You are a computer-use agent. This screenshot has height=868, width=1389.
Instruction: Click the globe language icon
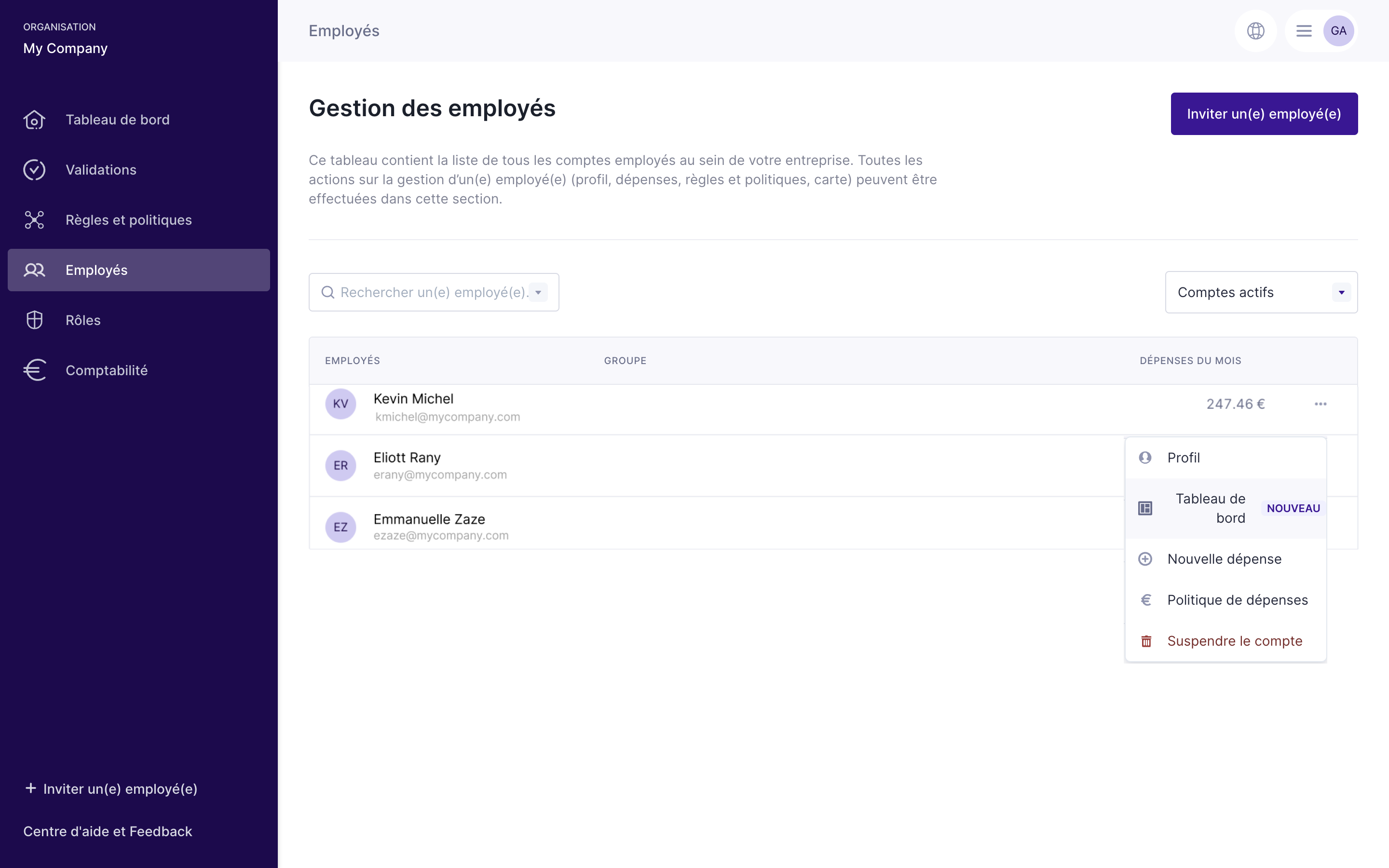[1255, 31]
